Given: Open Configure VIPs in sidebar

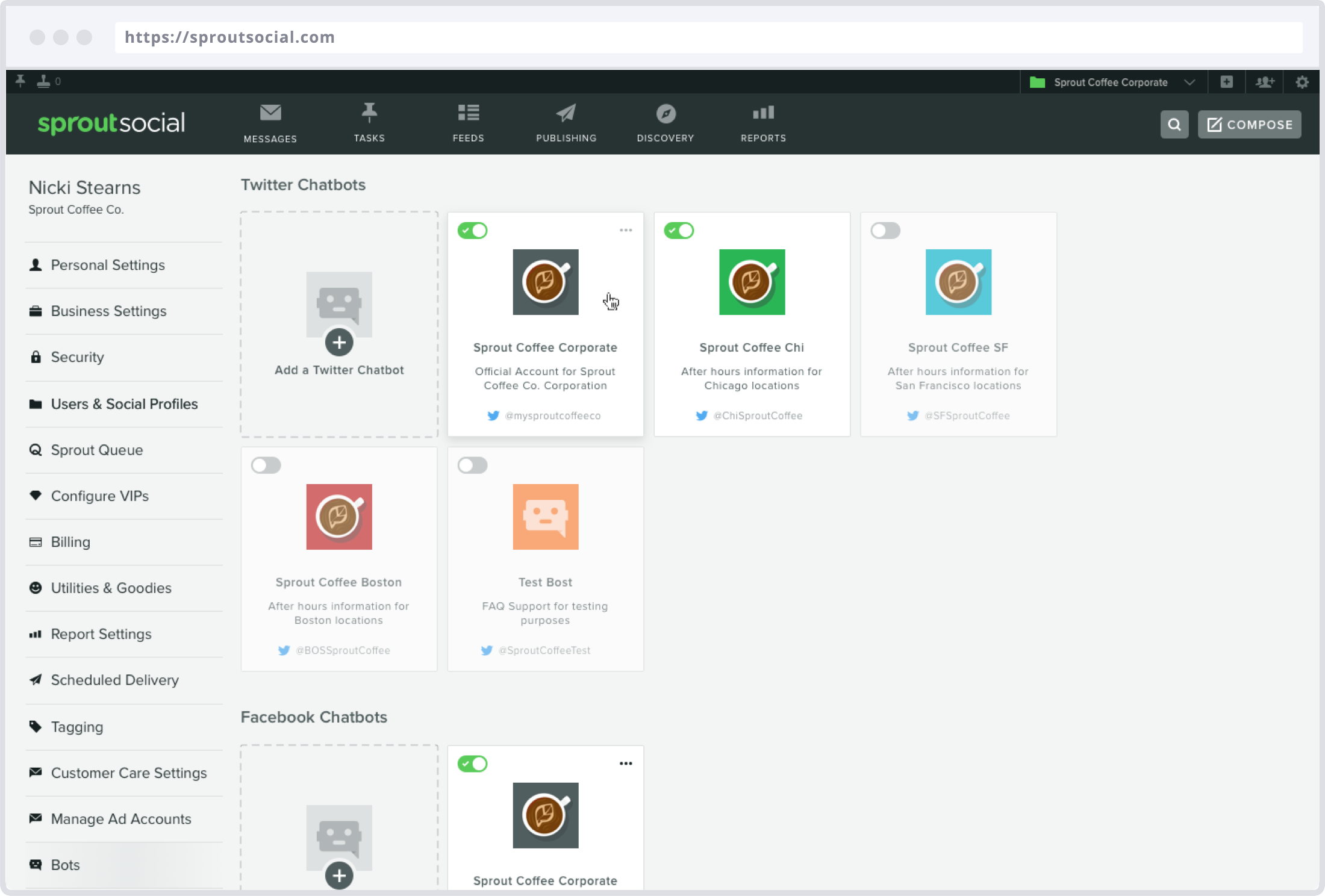Looking at the screenshot, I should [124, 496].
